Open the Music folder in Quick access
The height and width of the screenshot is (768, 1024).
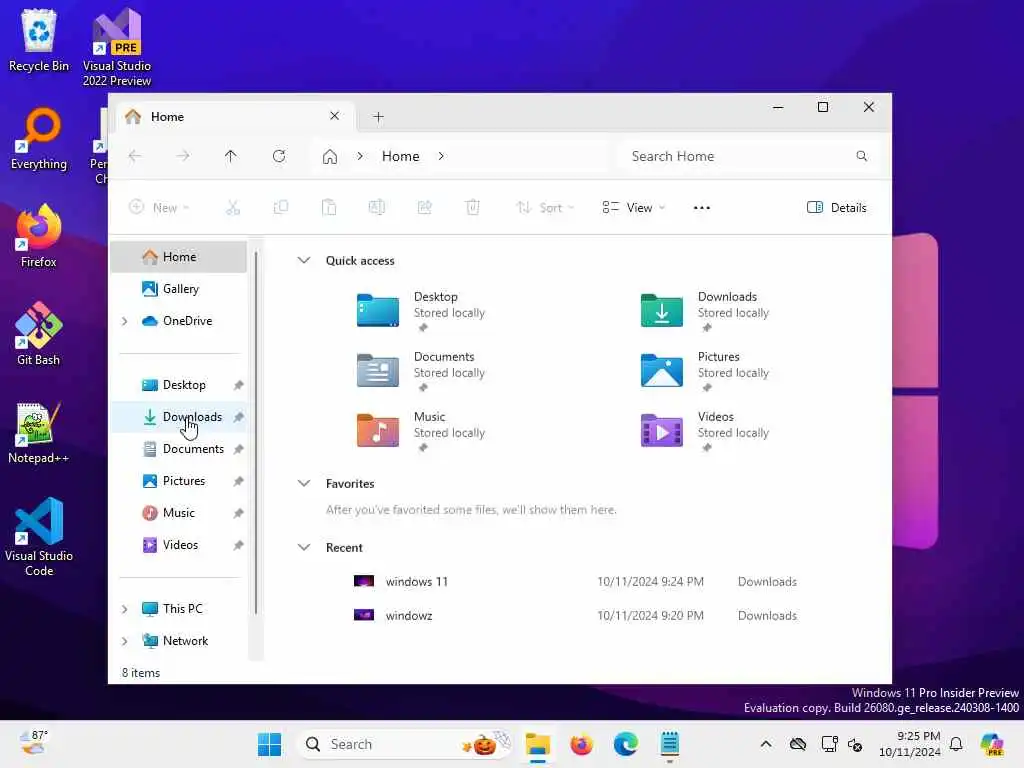421,430
